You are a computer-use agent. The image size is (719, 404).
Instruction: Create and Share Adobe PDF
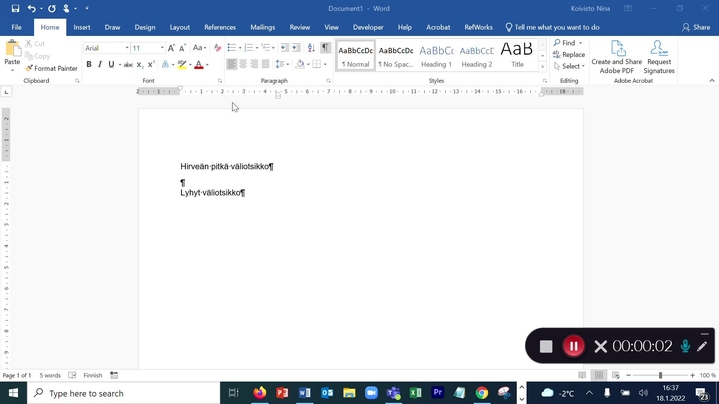(x=617, y=57)
